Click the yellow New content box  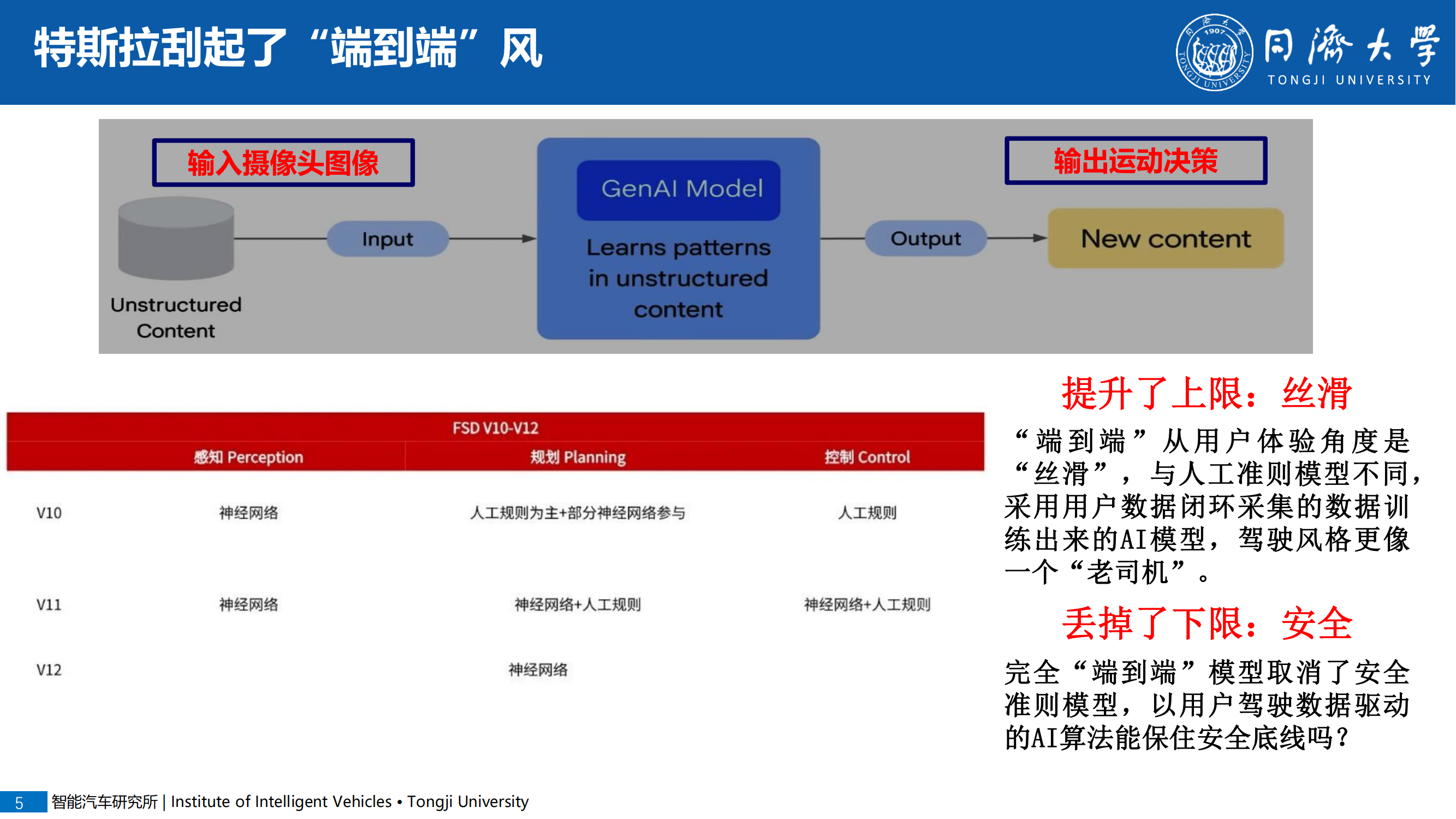(1166, 239)
